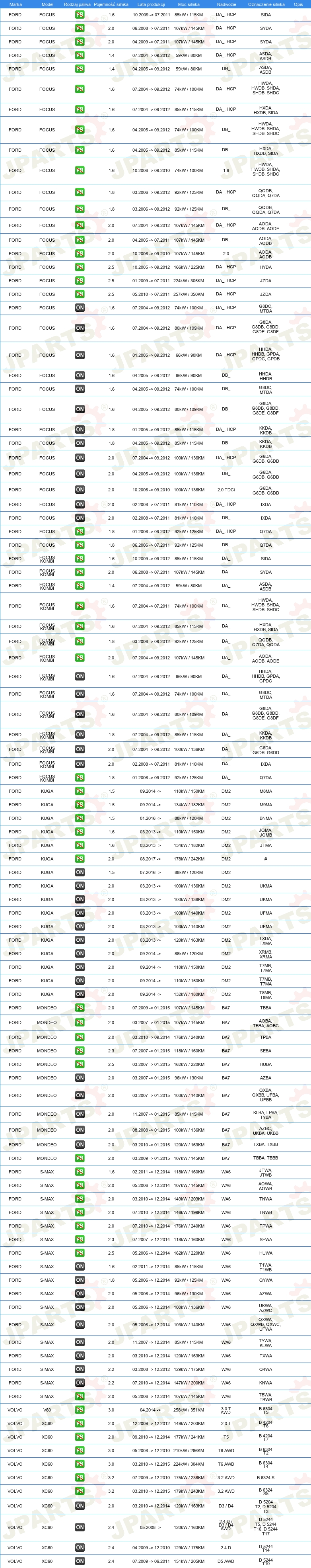Click diesel ON icon in XC60 2.4 D 129kW row
Viewport: 311px width, 1568px height.
(x=80, y=1547)
